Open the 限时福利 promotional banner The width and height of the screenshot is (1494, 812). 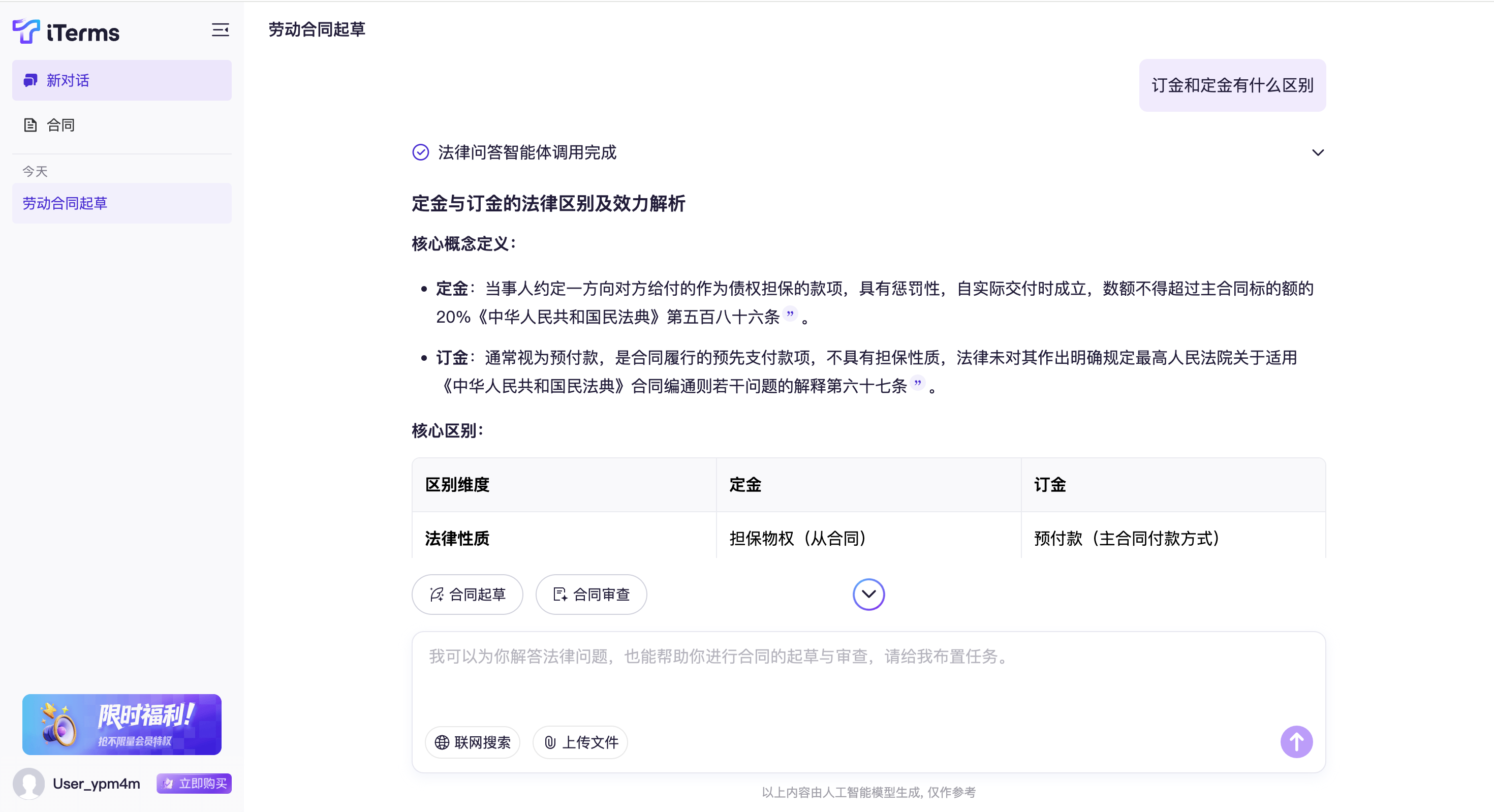[x=122, y=725]
